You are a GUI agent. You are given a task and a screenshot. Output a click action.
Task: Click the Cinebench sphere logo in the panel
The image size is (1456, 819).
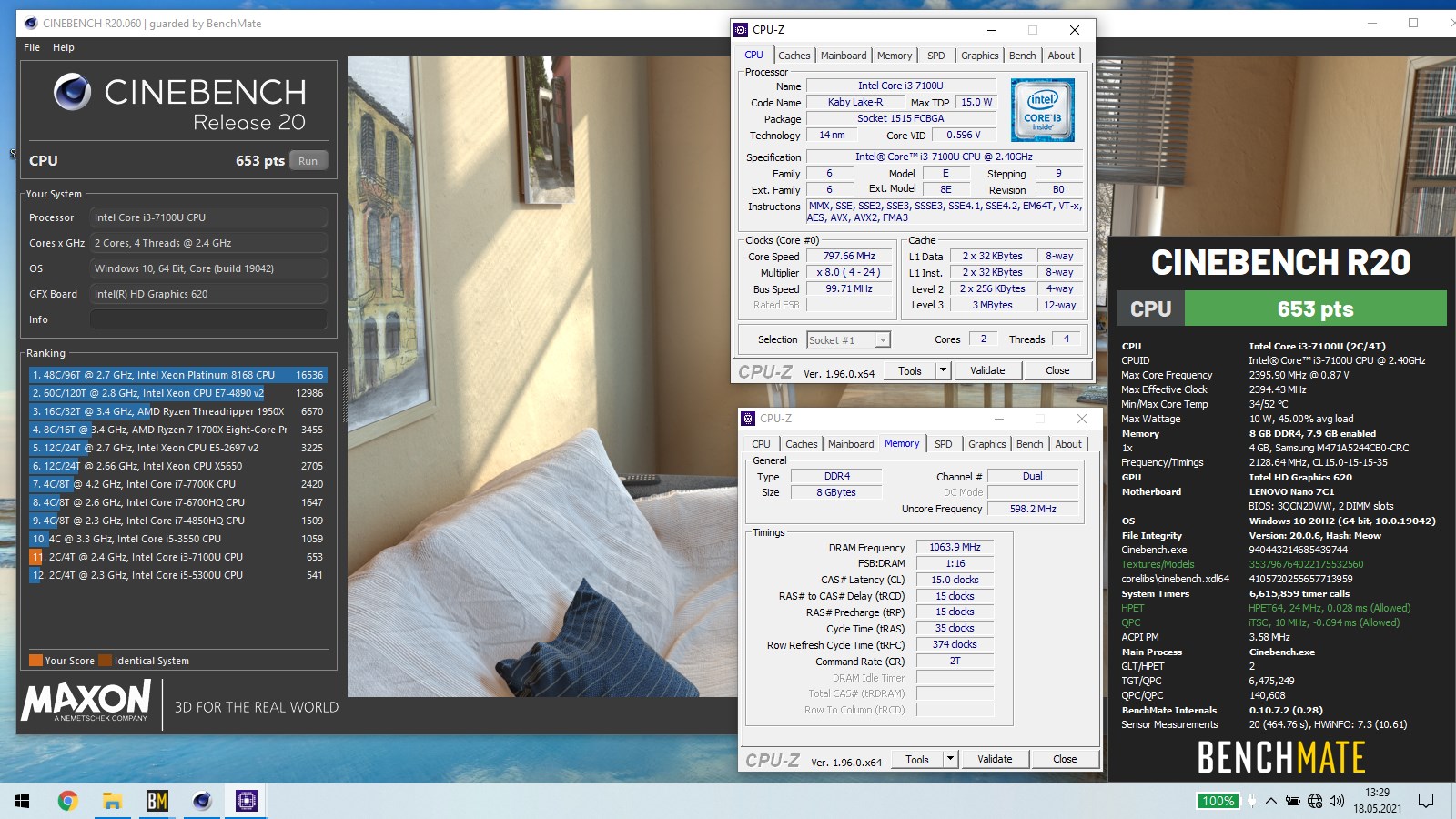click(72, 91)
